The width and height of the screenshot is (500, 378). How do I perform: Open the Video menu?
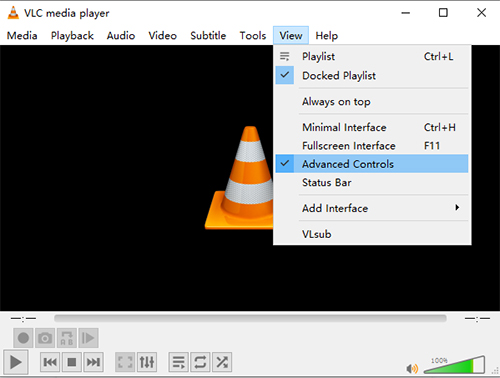point(162,36)
